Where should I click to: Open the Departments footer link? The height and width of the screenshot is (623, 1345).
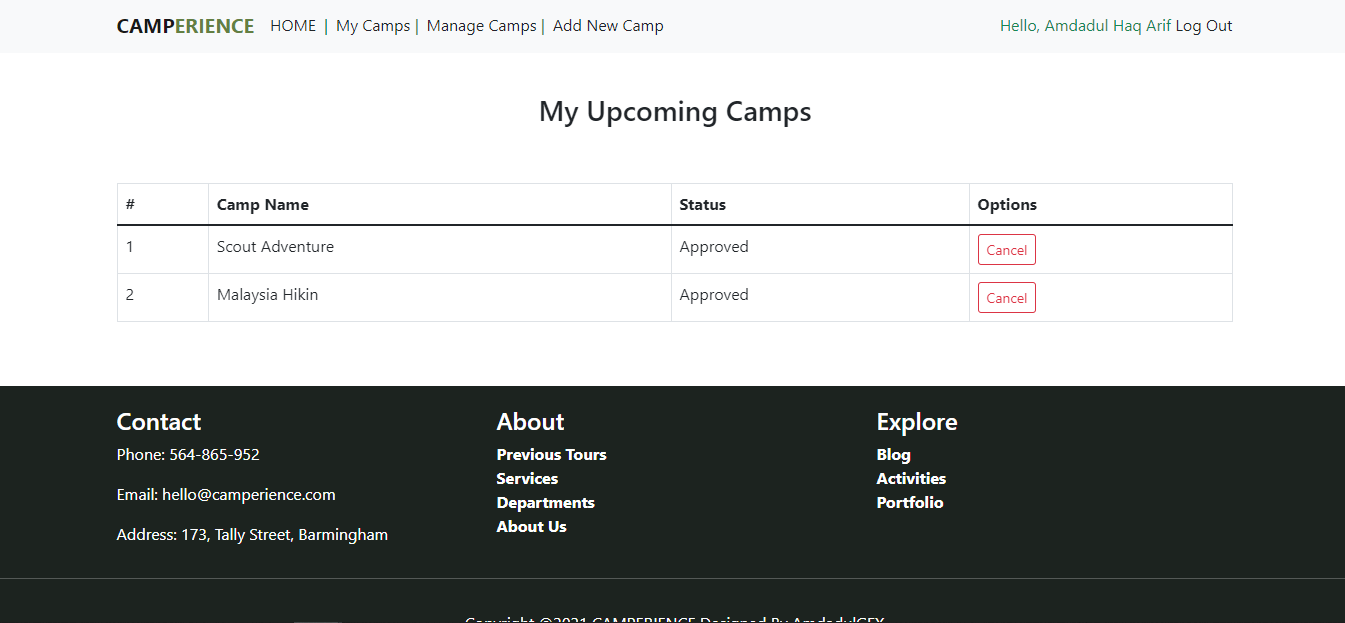(545, 503)
